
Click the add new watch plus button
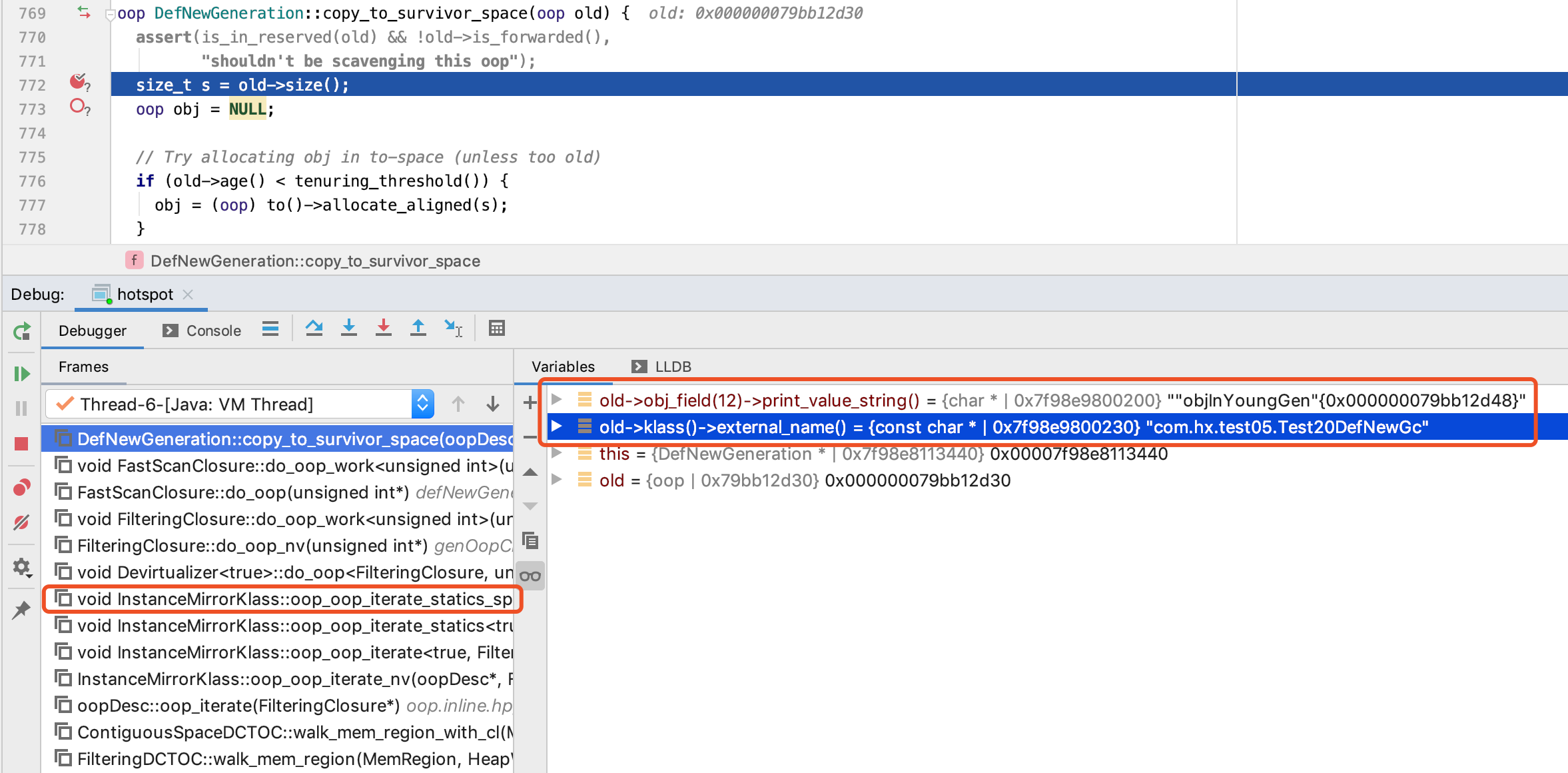click(530, 402)
